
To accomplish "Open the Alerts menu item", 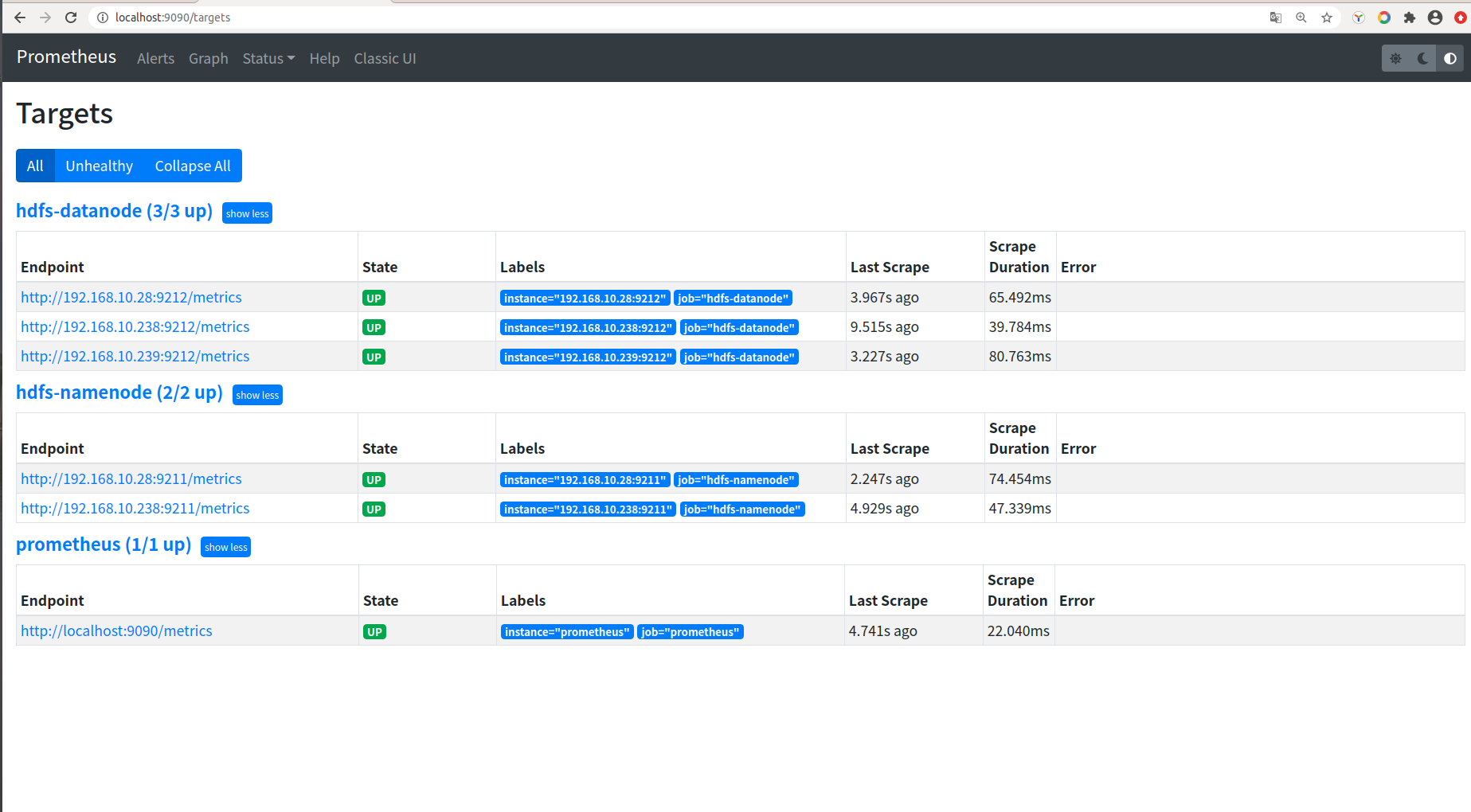I will (x=155, y=58).
